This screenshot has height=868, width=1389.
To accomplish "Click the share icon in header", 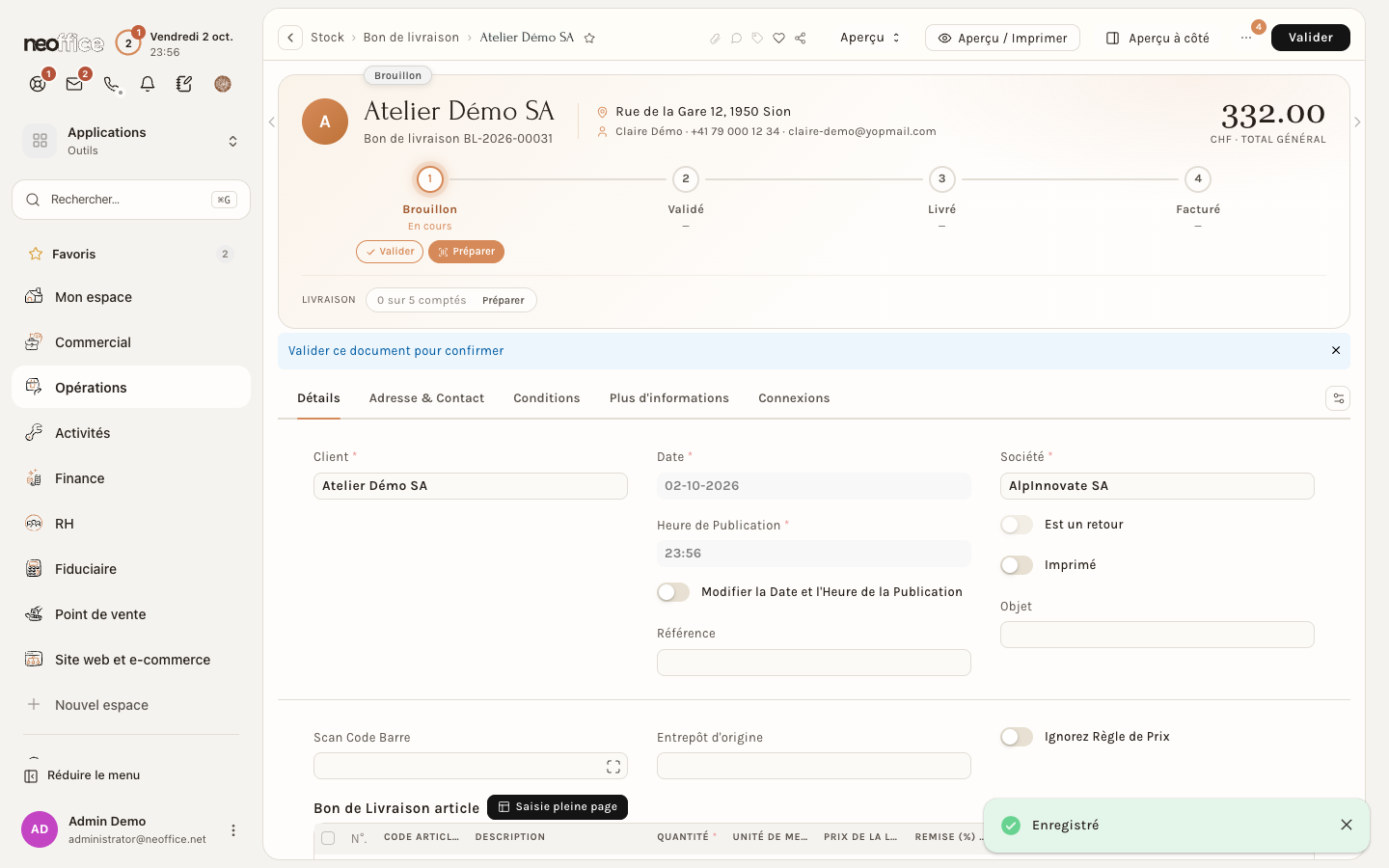I will (x=801, y=38).
